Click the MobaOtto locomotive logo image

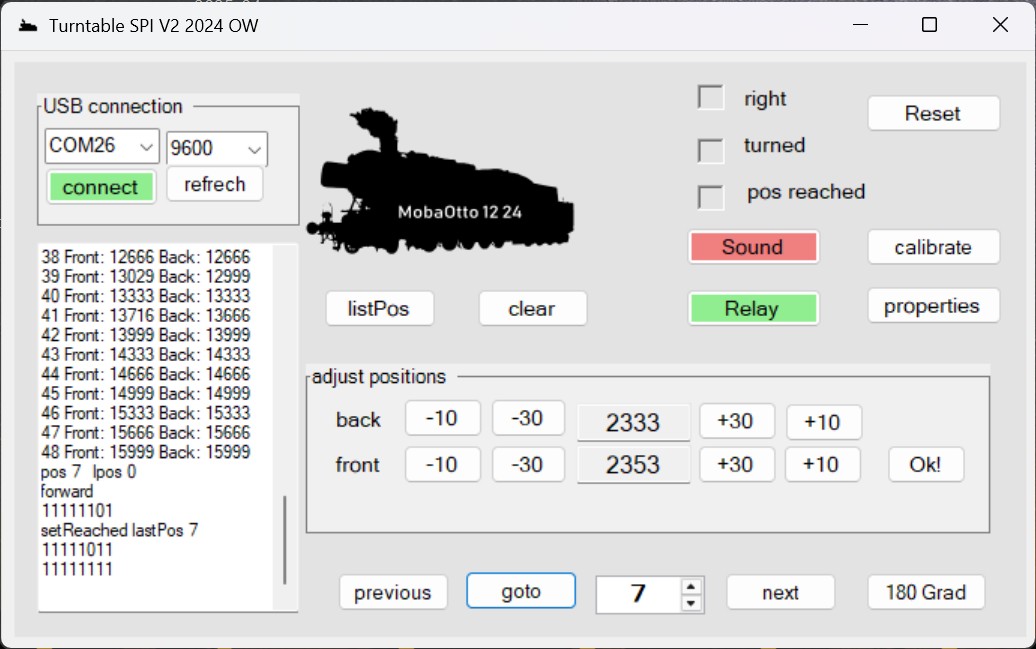click(440, 182)
